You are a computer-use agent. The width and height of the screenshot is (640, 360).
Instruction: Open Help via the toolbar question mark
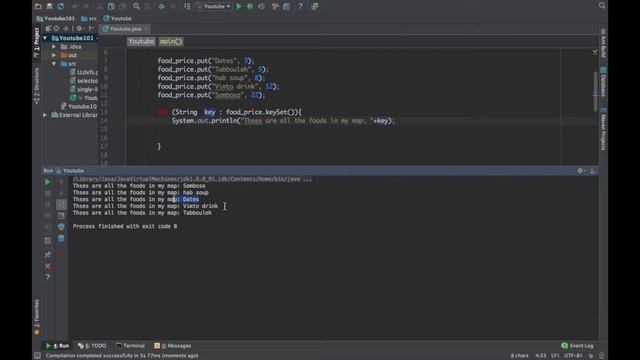300,6
